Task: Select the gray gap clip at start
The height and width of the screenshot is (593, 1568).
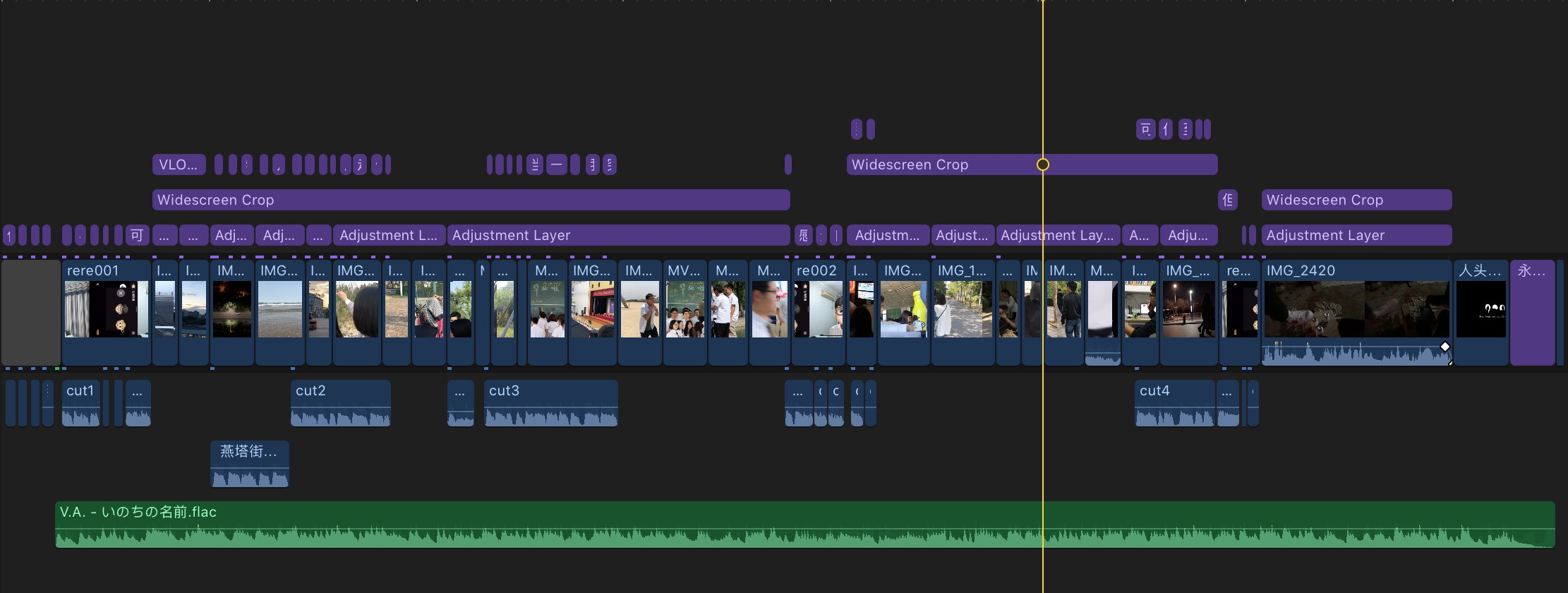Action: [30, 312]
